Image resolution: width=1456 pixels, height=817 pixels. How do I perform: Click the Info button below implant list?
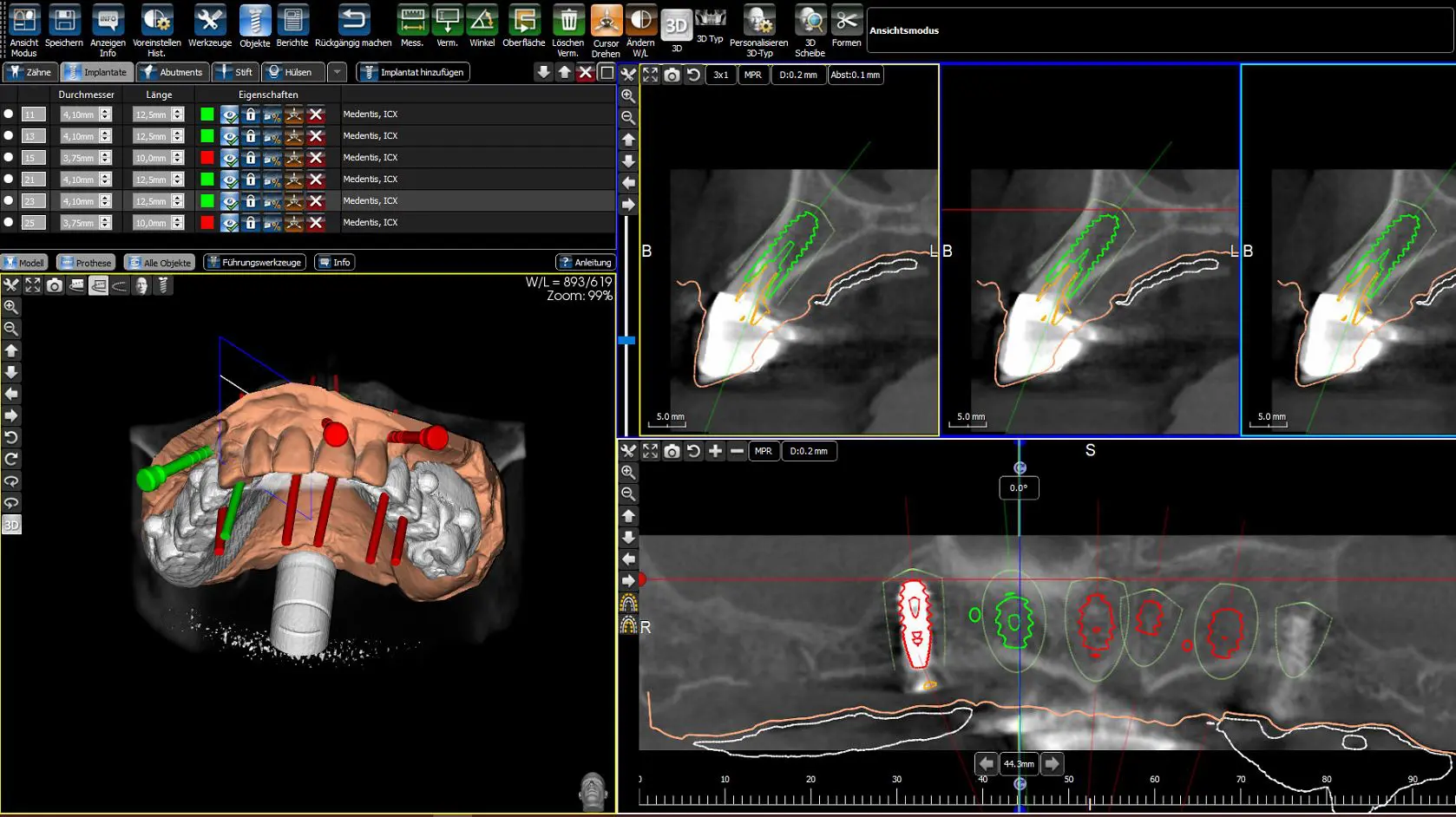coord(334,262)
